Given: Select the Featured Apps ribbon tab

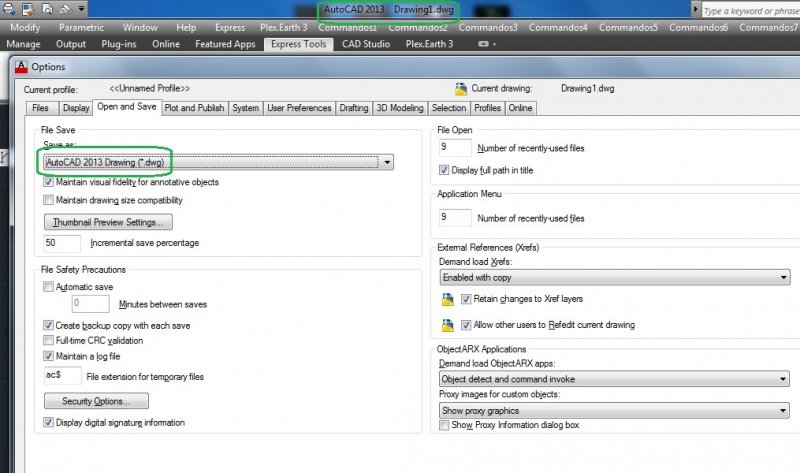Looking at the screenshot, I should 225,44.
